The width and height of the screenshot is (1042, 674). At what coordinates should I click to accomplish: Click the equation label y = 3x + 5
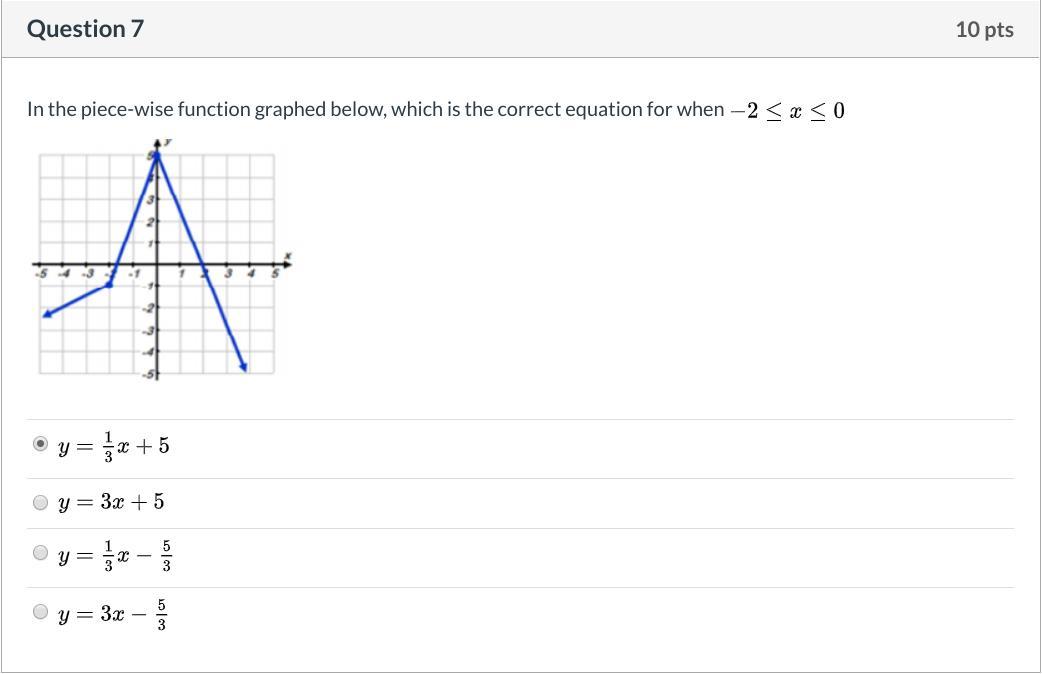click(111, 502)
